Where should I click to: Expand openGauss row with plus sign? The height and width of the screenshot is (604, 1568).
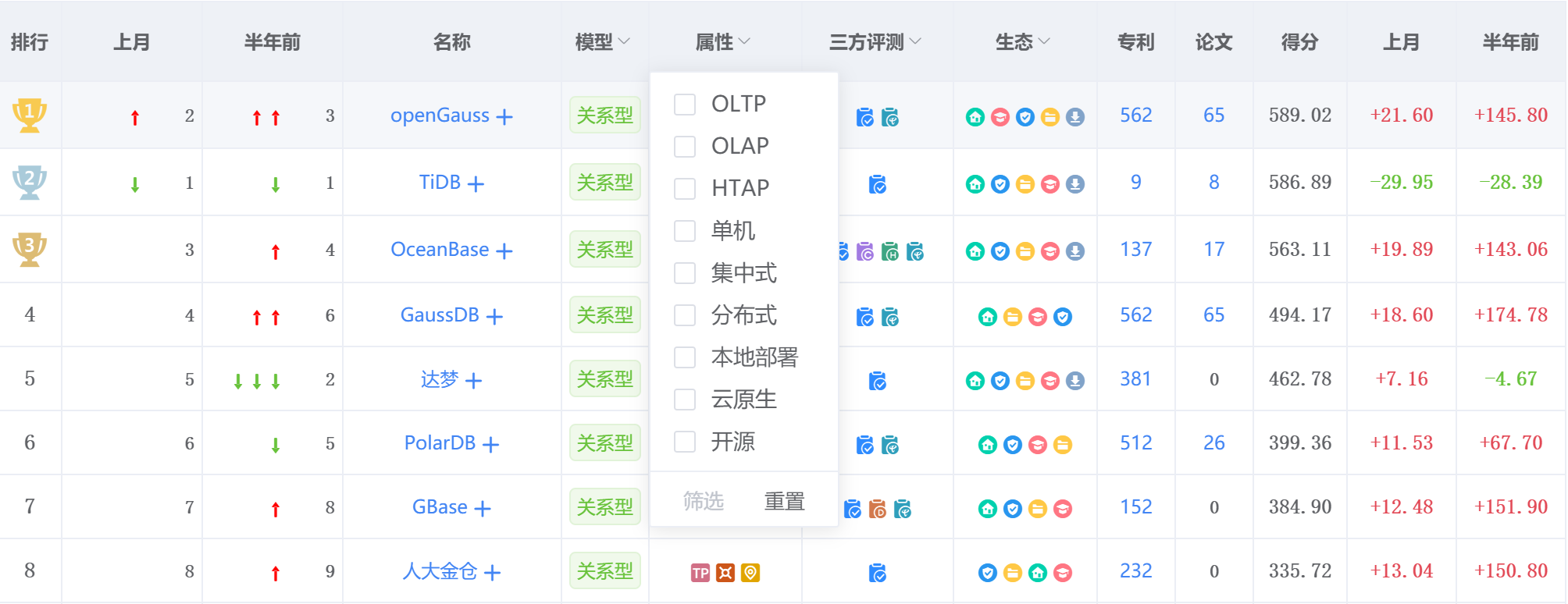tap(505, 117)
